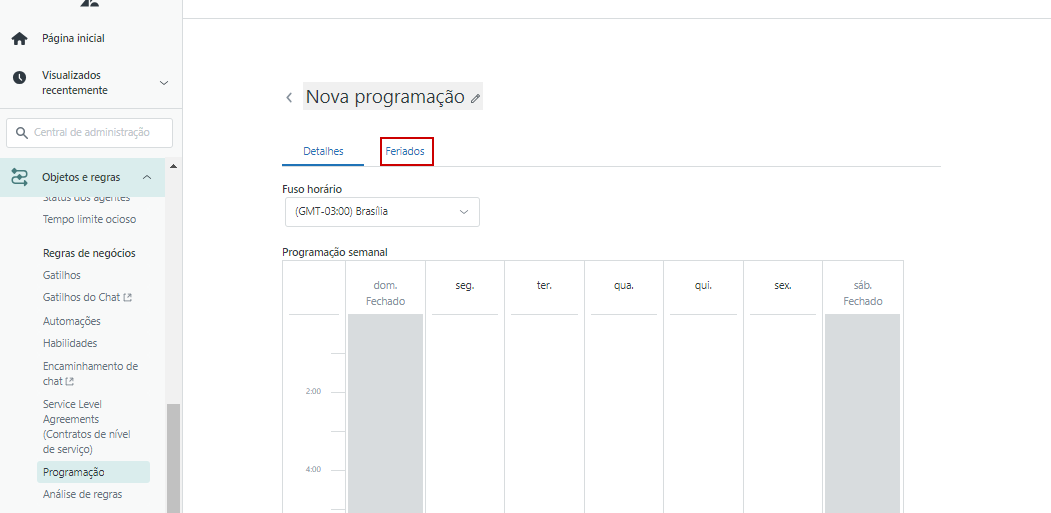
Task: Click the sidebar vertical scrollbar thumb
Action: [173, 455]
